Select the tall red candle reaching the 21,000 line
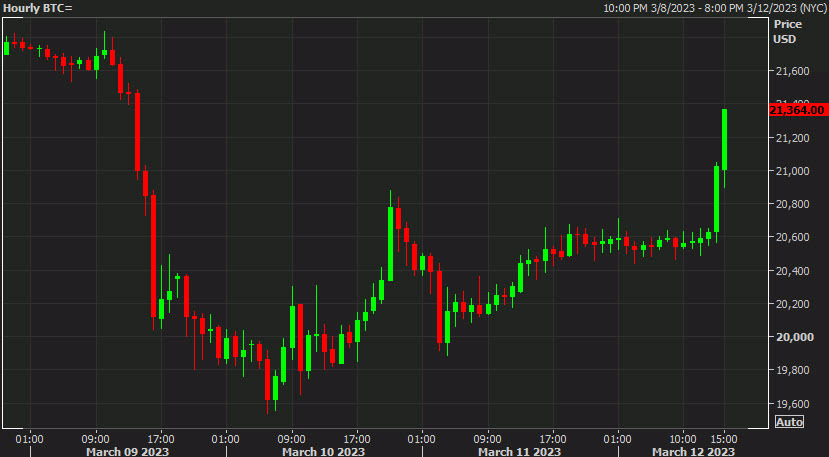Screen dimensions: 829x457 (137, 132)
